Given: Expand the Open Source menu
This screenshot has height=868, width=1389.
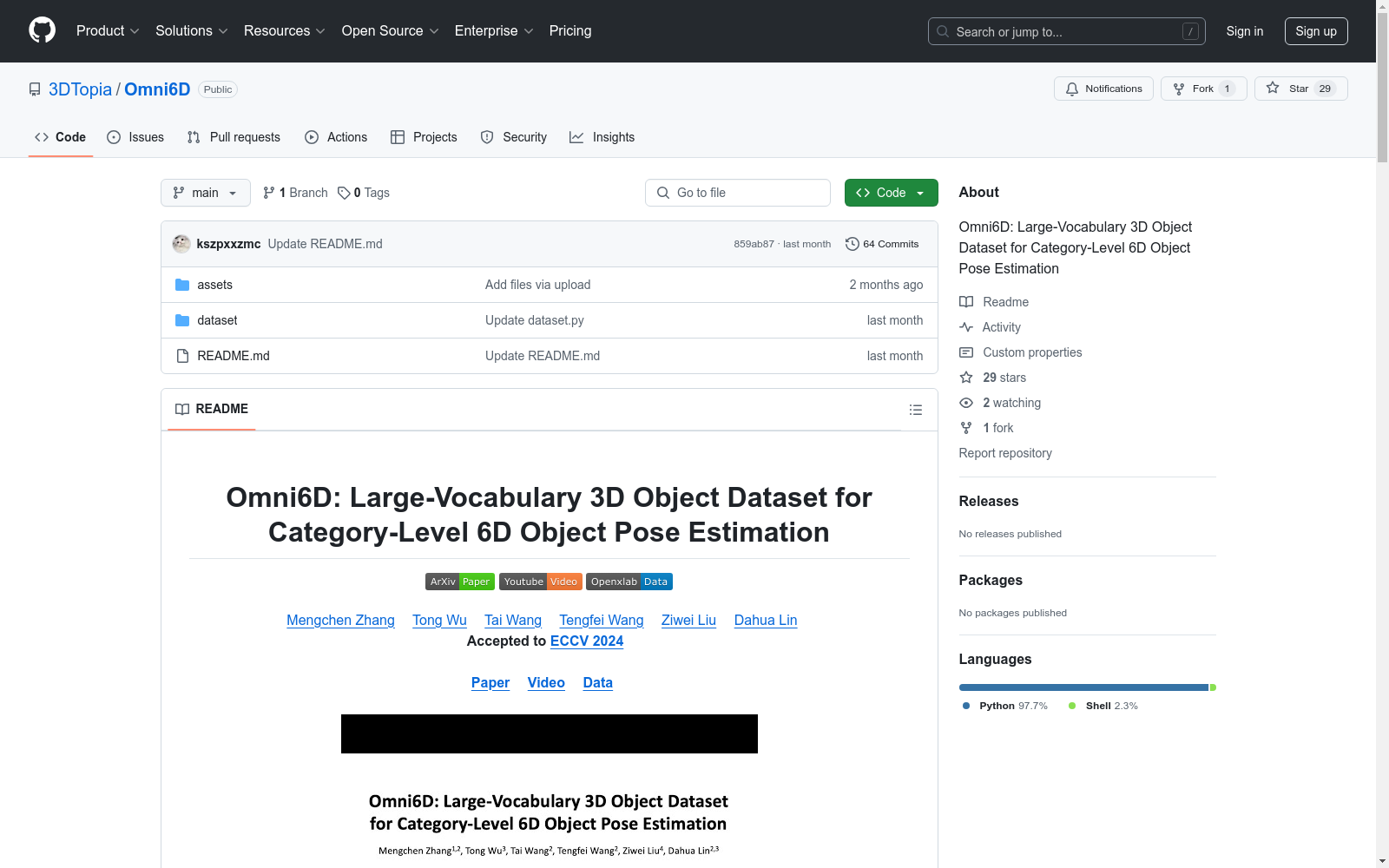Looking at the screenshot, I should tap(391, 30).
